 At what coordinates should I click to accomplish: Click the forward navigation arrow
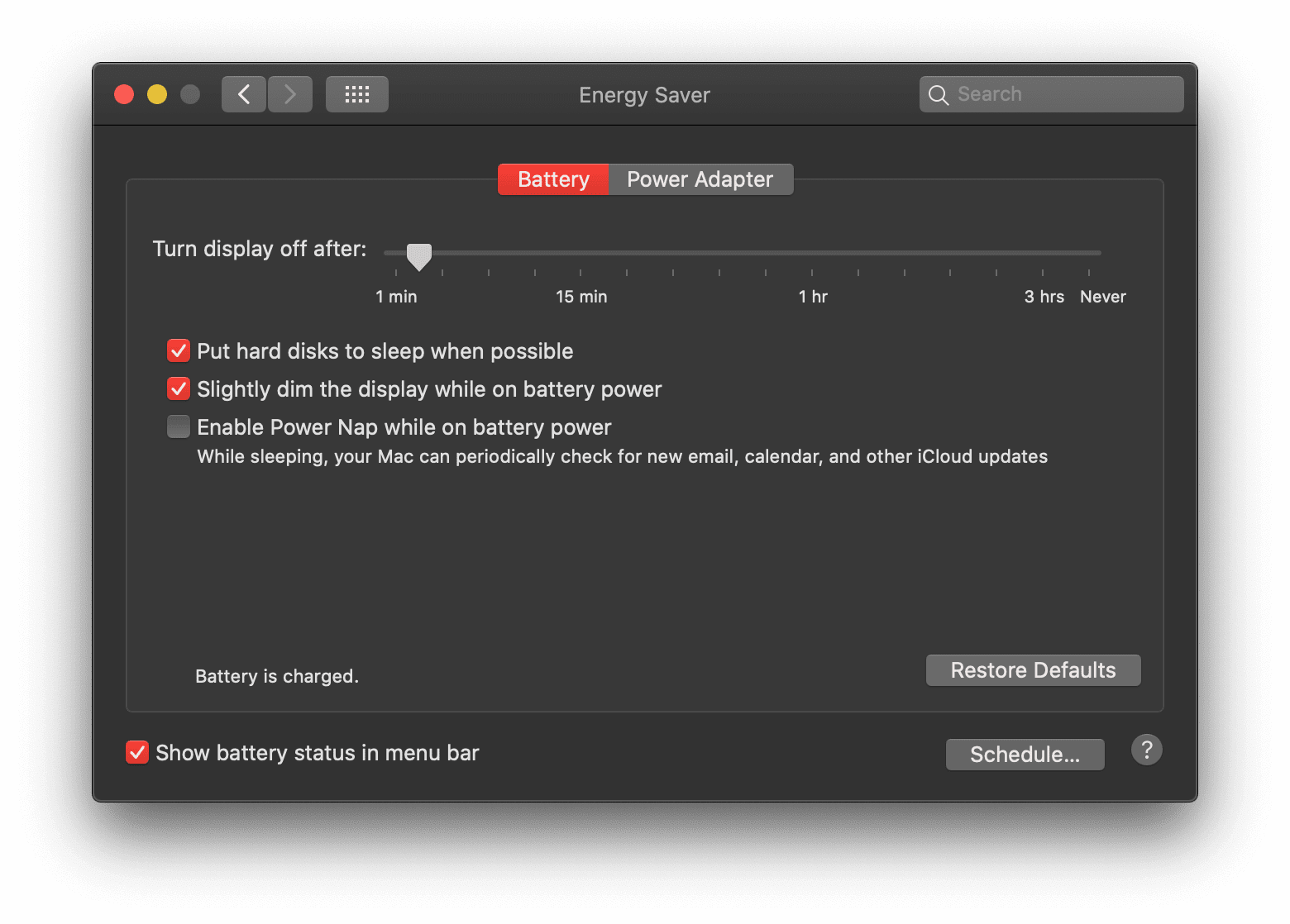[289, 93]
